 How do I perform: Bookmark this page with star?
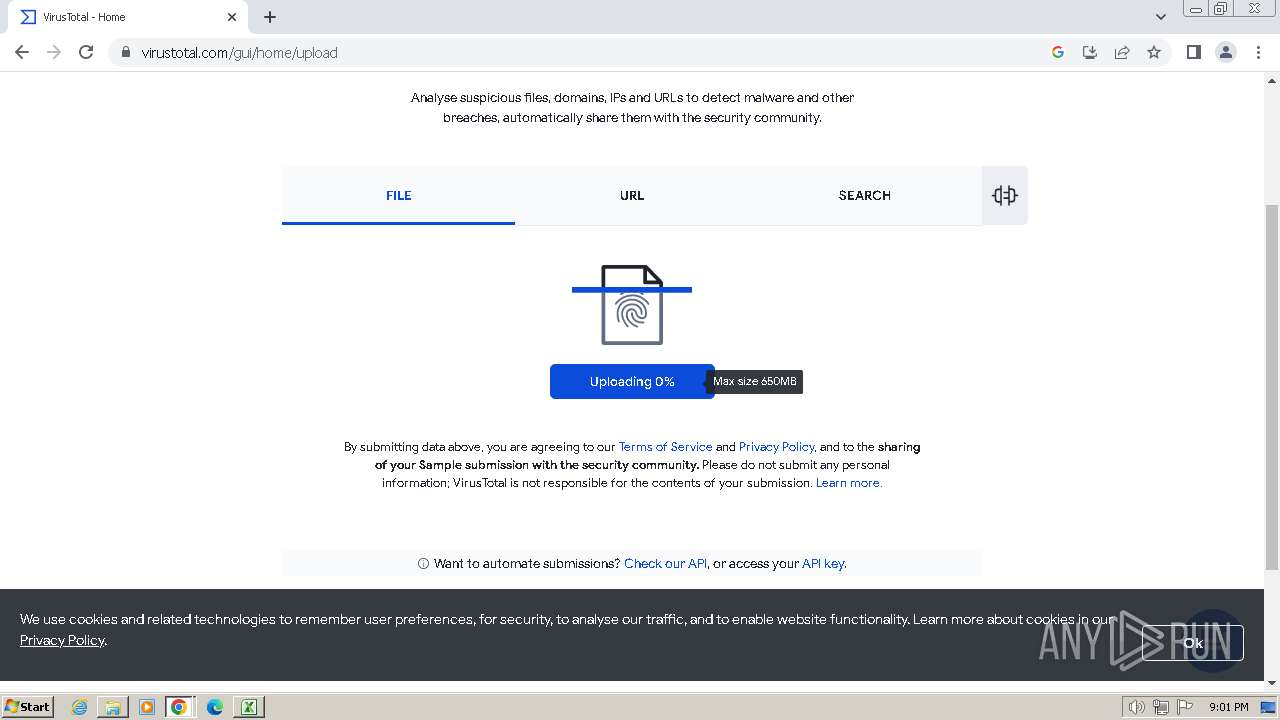coord(1154,52)
